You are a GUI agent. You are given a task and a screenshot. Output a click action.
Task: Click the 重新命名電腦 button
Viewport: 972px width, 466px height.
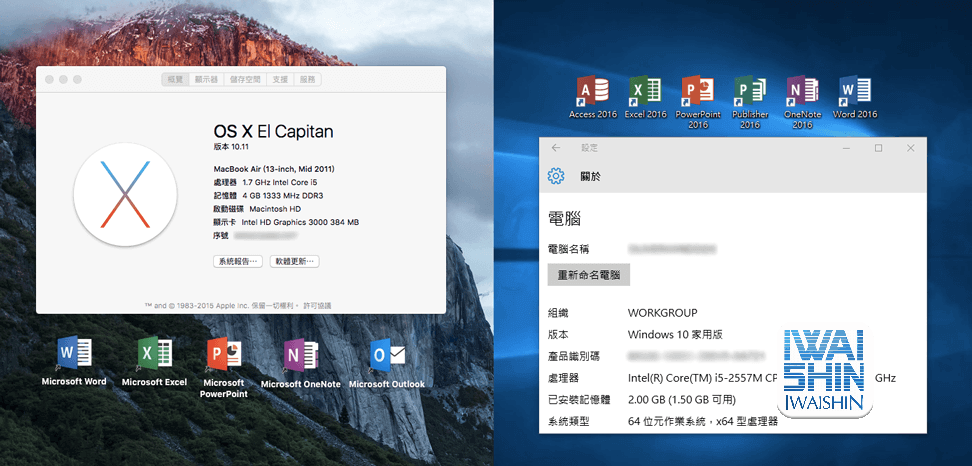pos(589,275)
